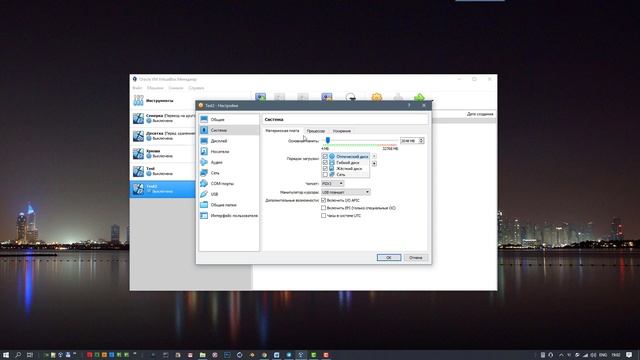
Task: Click the gear Настроить toolbar icon
Action: click(376, 98)
